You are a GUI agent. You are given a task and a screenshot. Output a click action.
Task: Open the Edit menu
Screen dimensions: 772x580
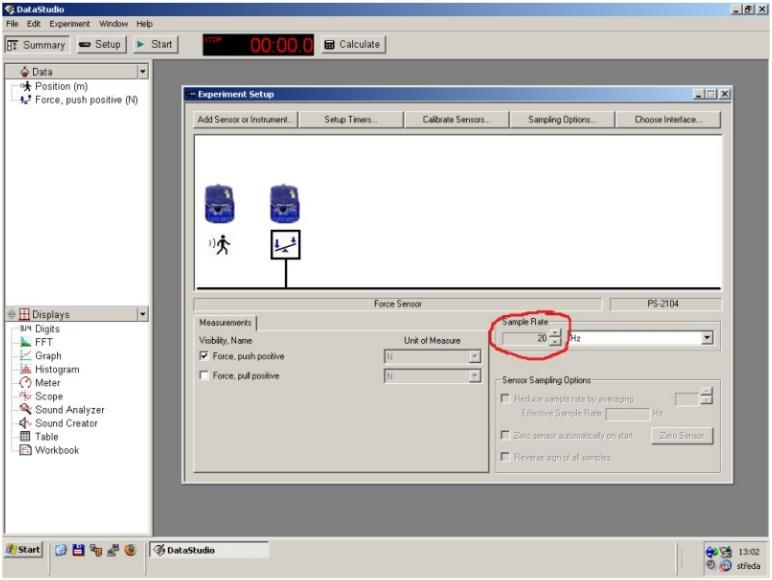(33, 24)
